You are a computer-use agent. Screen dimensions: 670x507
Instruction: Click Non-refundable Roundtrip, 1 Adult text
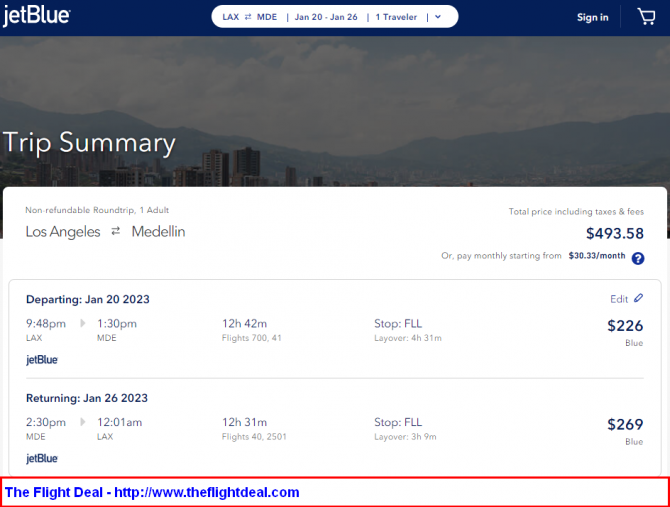pyautogui.click(x=97, y=210)
